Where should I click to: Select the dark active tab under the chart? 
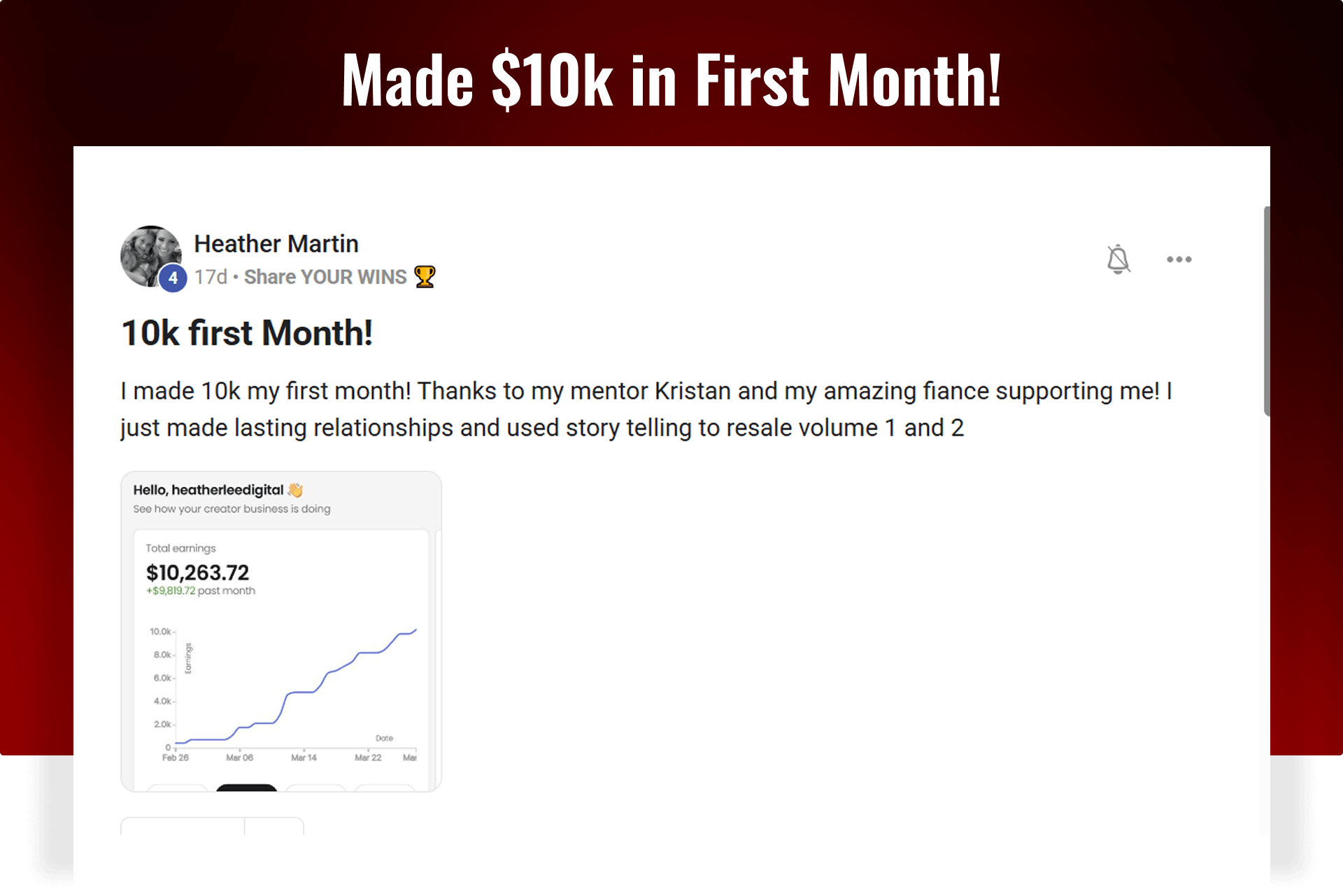246,788
